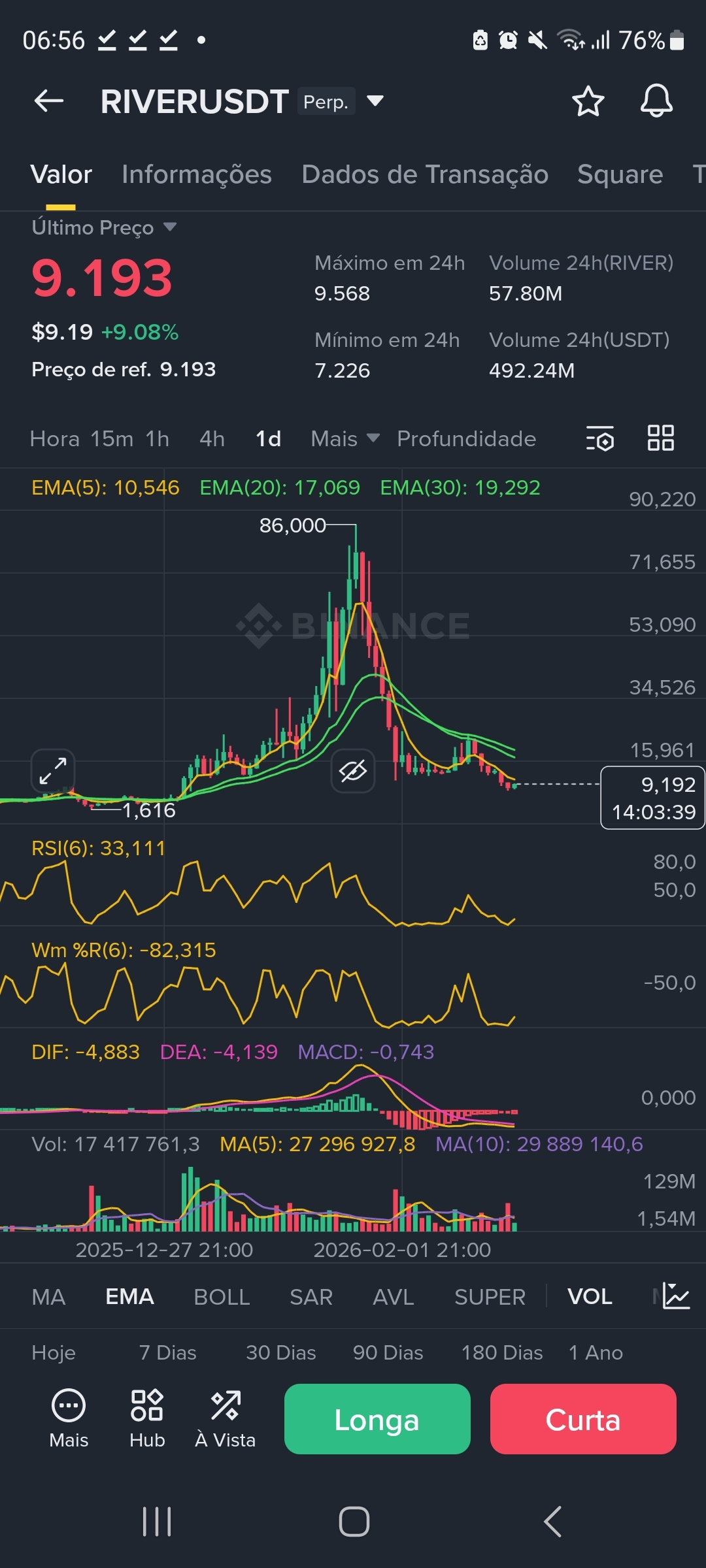Toggle MA indicator
This screenshot has width=706, height=1568.
point(48,1297)
